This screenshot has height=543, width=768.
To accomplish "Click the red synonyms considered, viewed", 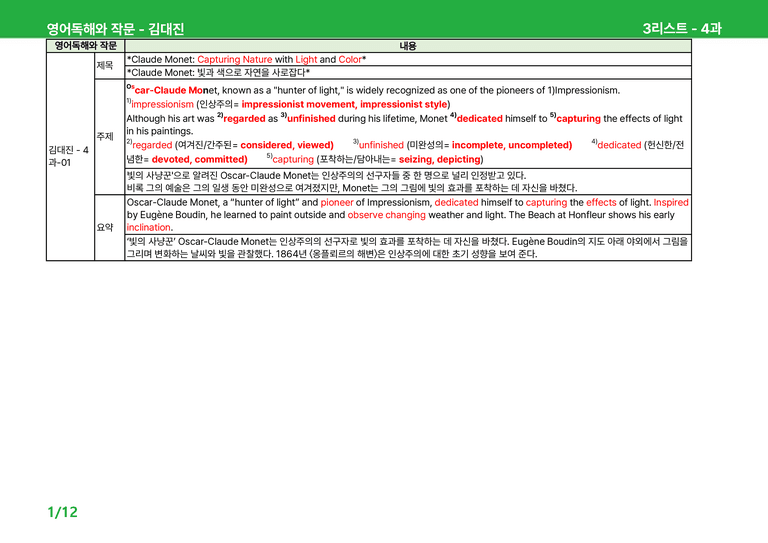I will pyautogui.click(x=287, y=145).
